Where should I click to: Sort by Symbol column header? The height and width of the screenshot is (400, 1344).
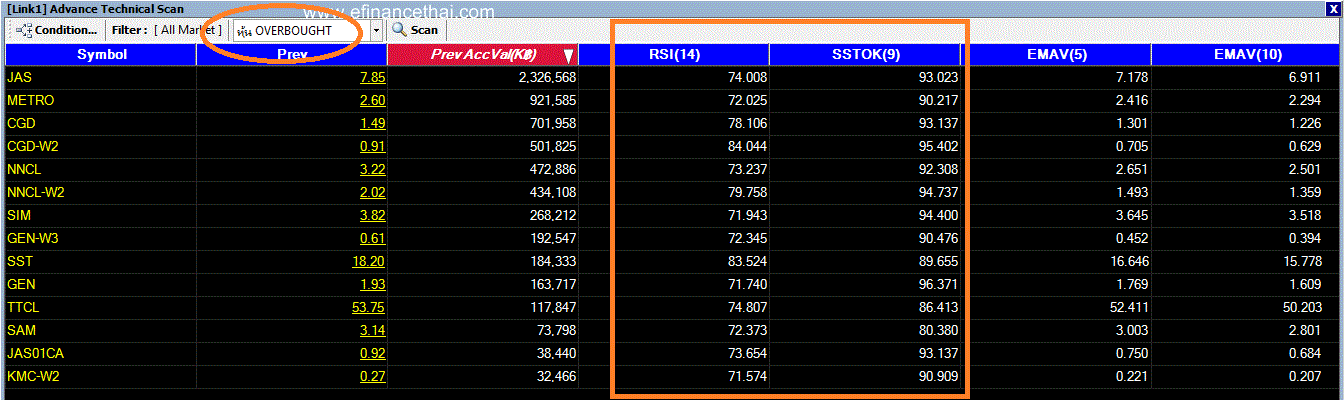click(101, 54)
